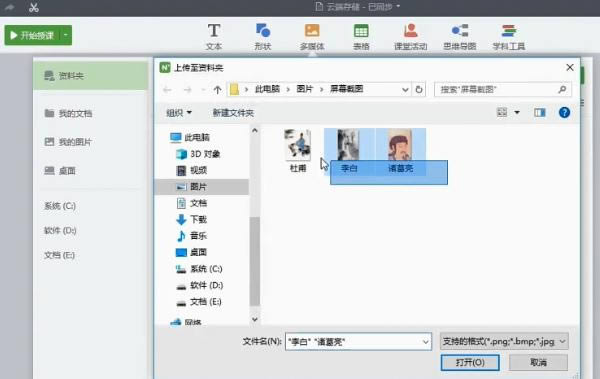This screenshot has width=600, height=379.
Task: Go forward in the file dialog
Action: click(x=188, y=90)
